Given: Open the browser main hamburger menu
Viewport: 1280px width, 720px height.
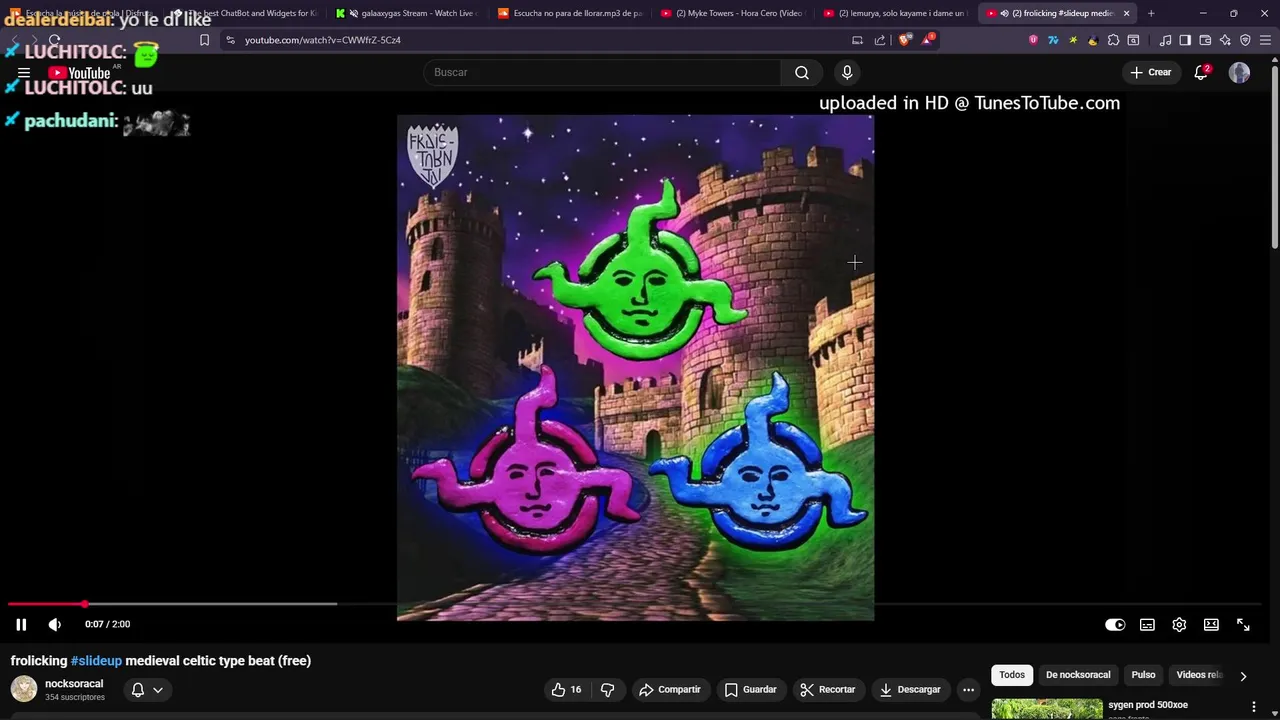Looking at the screenshot, I should coord(1265,40).
